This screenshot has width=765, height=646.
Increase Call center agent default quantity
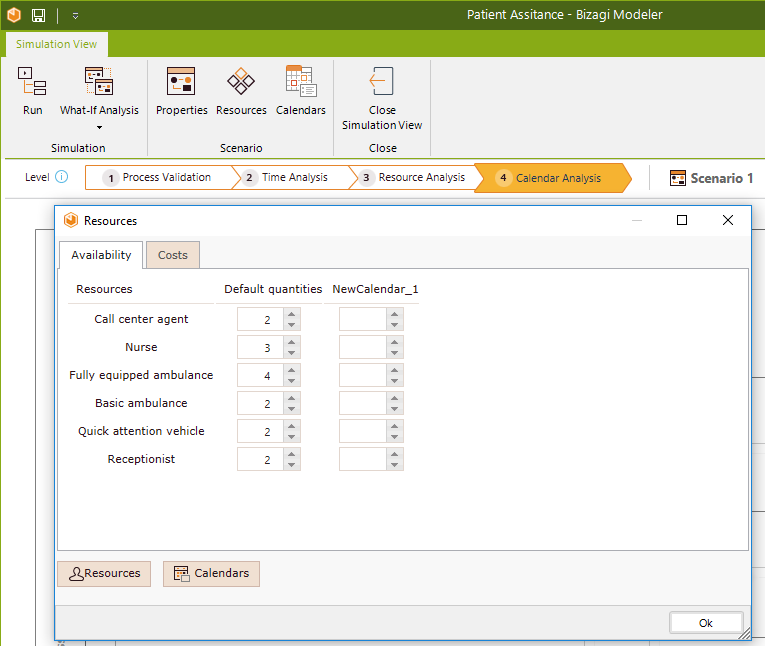[x=291, y=314]
